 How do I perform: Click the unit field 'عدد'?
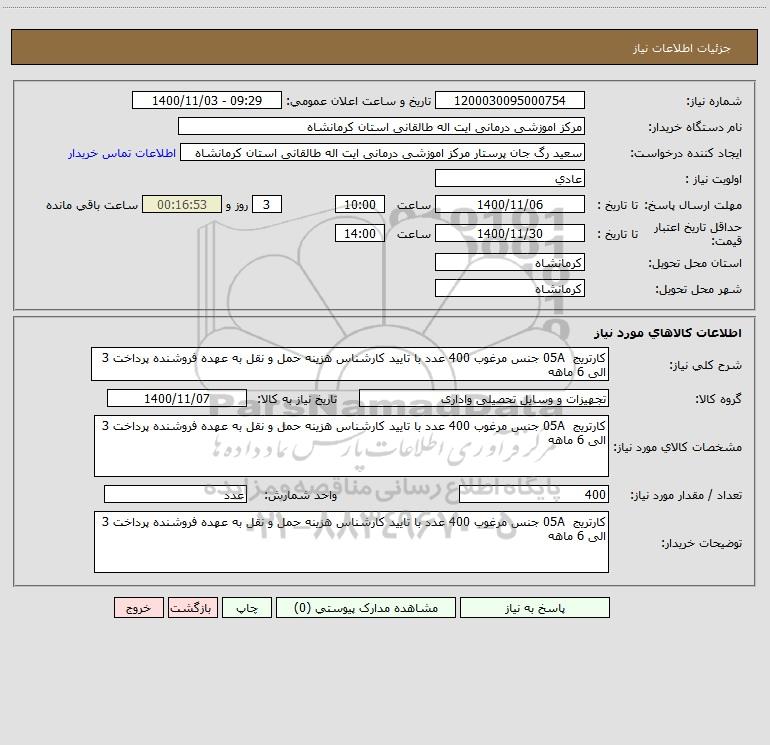[175, 495]
